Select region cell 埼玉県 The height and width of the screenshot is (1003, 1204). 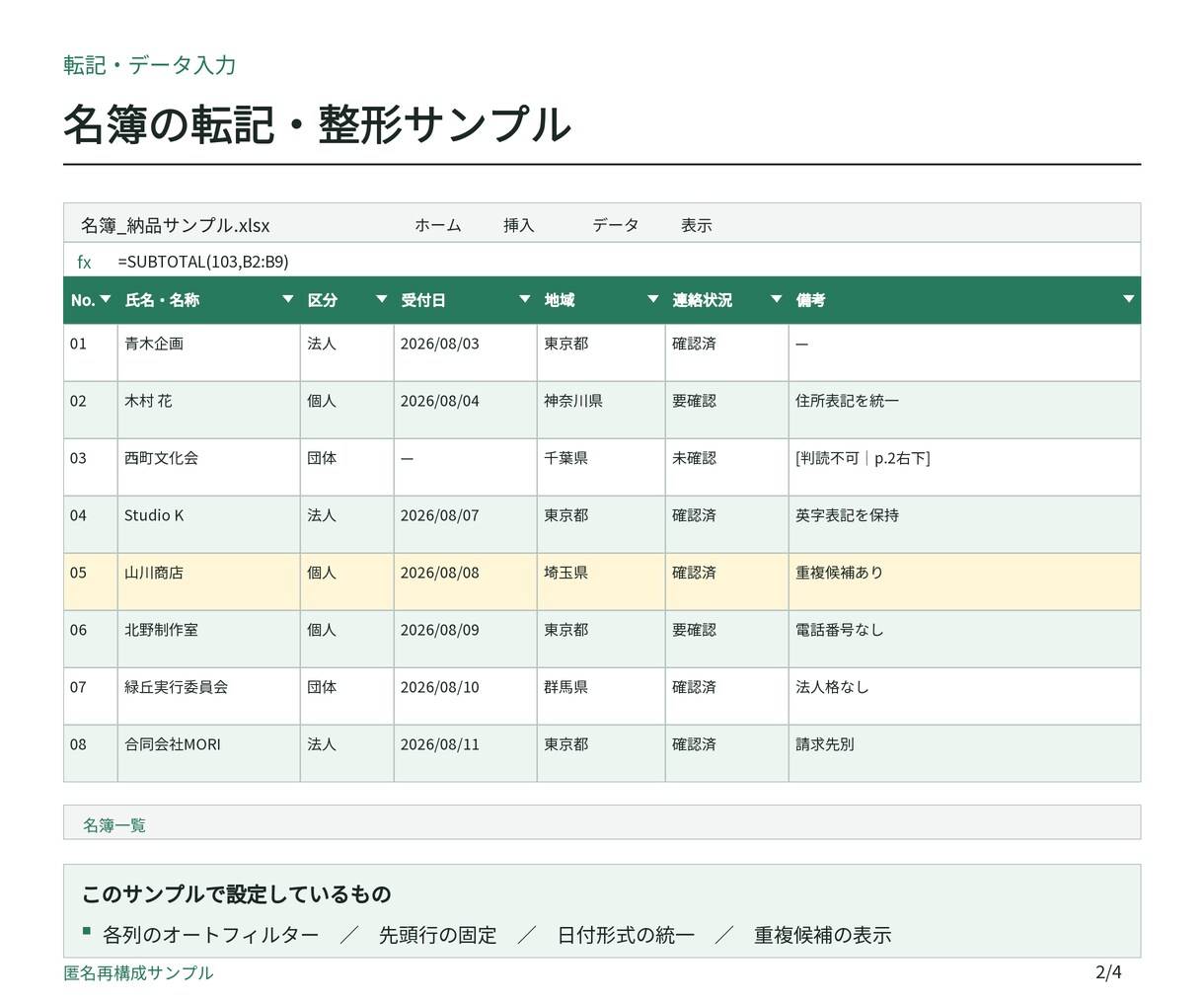click(601, 581)
